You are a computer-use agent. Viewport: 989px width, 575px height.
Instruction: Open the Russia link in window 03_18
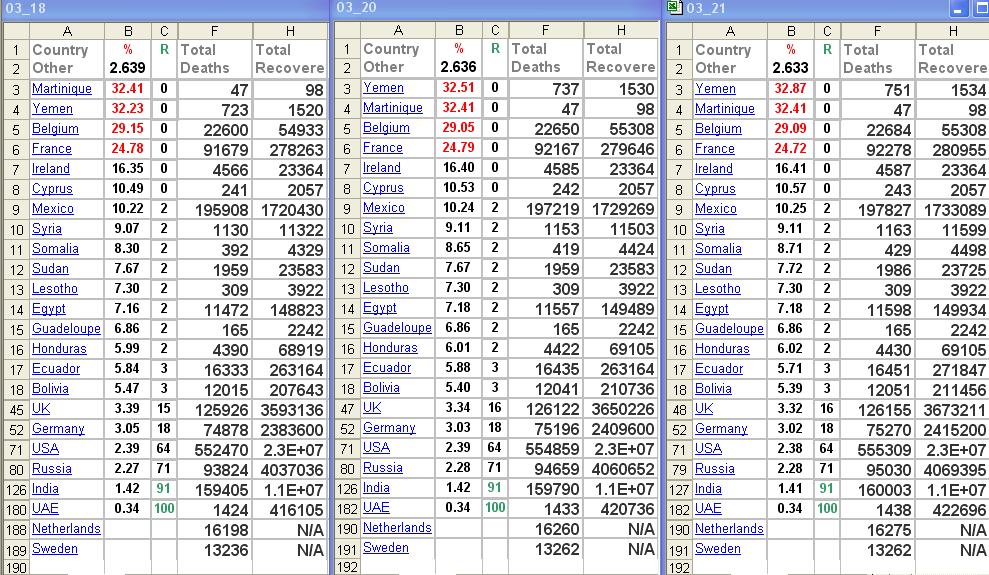pyautogui.click(x=52, y=468)
